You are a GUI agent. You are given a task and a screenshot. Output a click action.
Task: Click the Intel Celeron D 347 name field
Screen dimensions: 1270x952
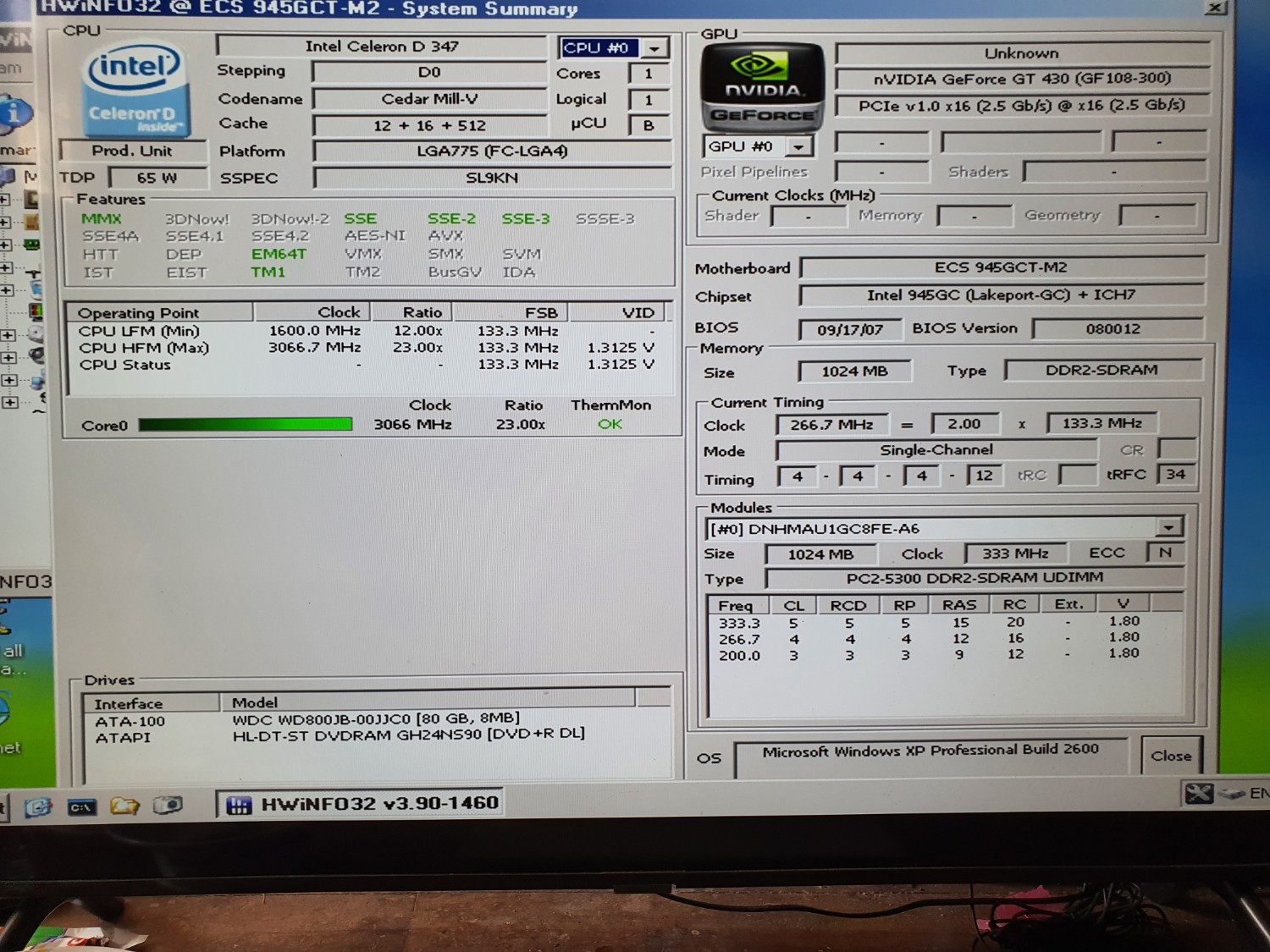(382, 47)
